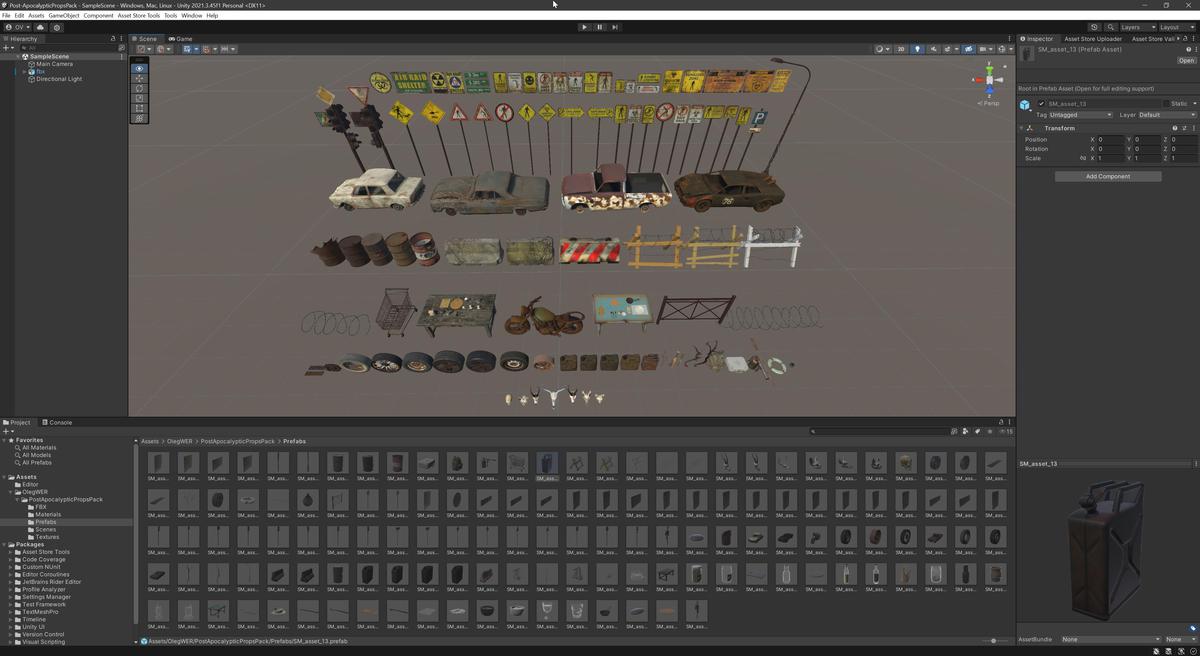This screenshot has width=1200, height=656.
Task: Select the Rotate tool in the Scene overlay
Action: 140,88
